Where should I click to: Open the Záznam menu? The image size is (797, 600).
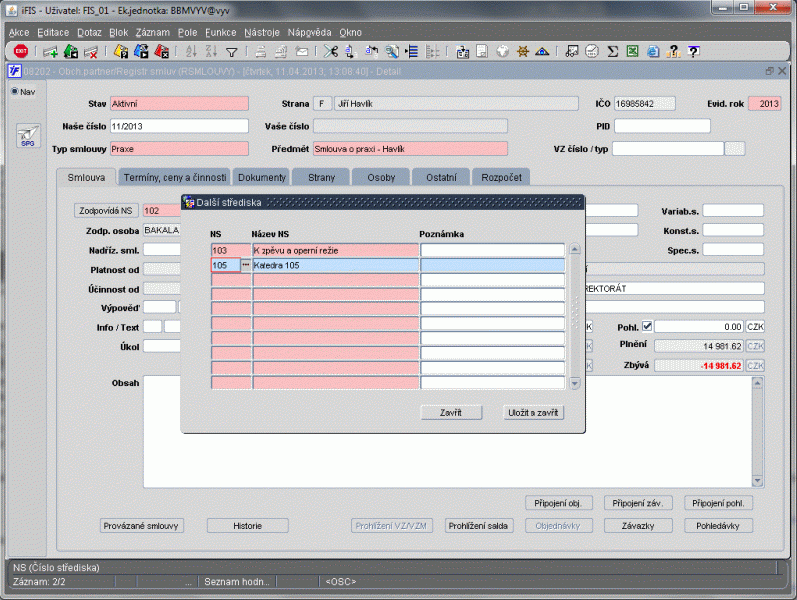(152, 32)
